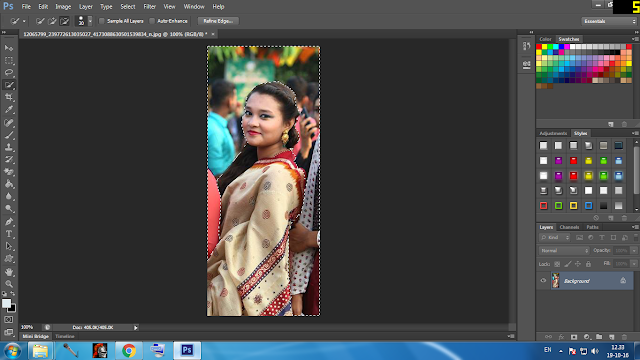The image size is (640, 360).
Task: Click the Add to Selection mode icon
Action: [x=52, y=21]
